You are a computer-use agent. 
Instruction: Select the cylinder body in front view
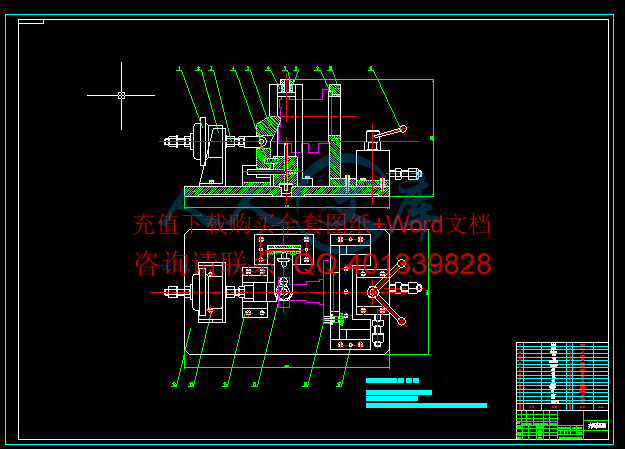[x=373, y=167]
